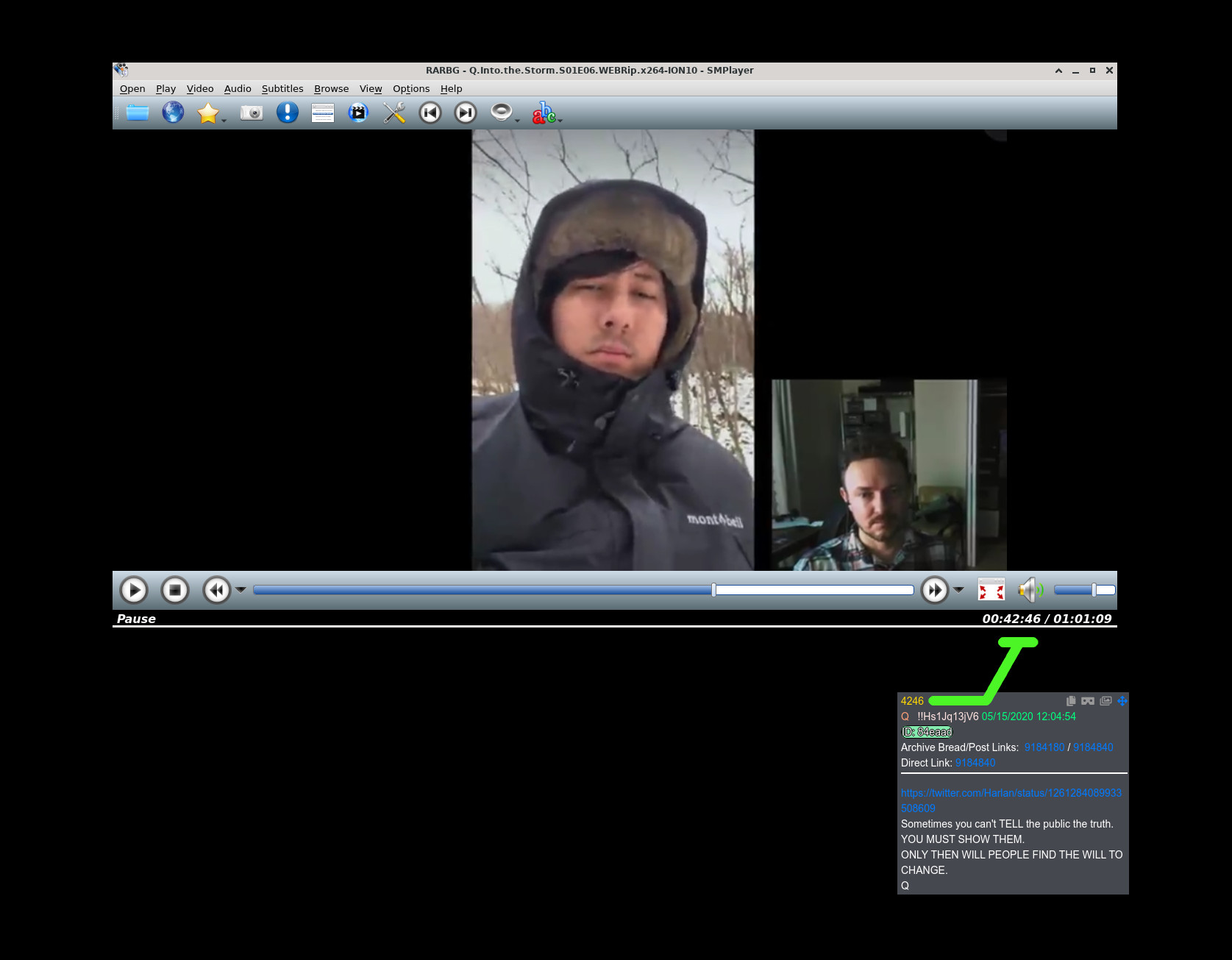Open the Direct Link 9184840
The image size is (1232, 960).
pos(975,763)
